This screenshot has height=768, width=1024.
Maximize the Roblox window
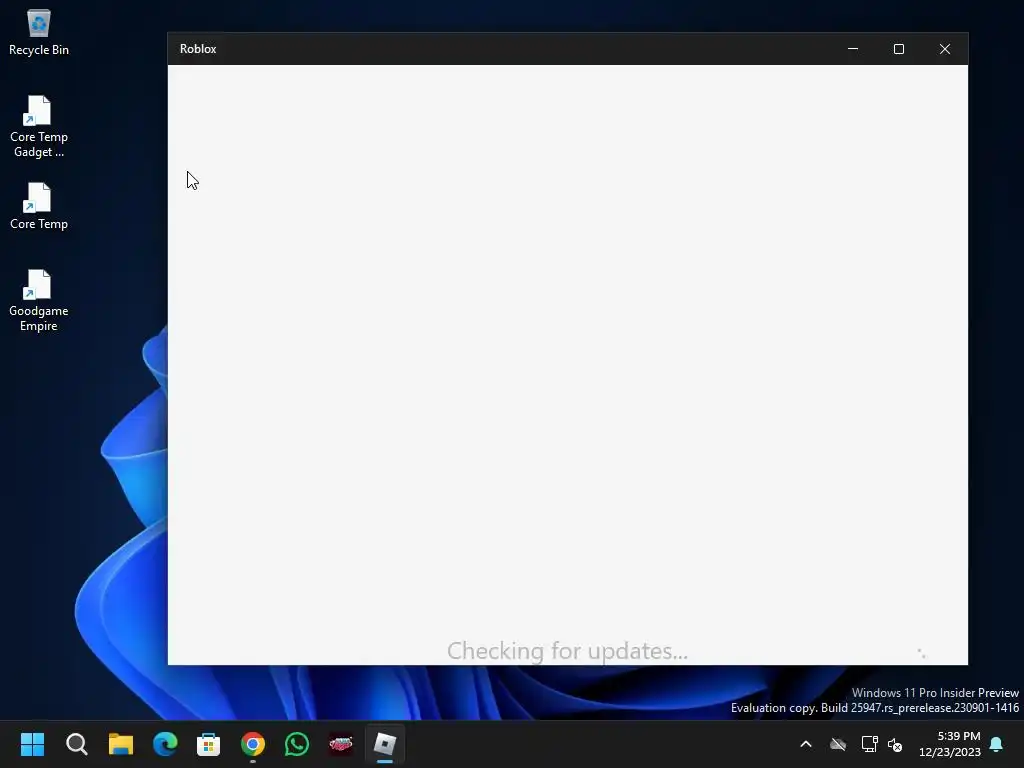point(899,49)
